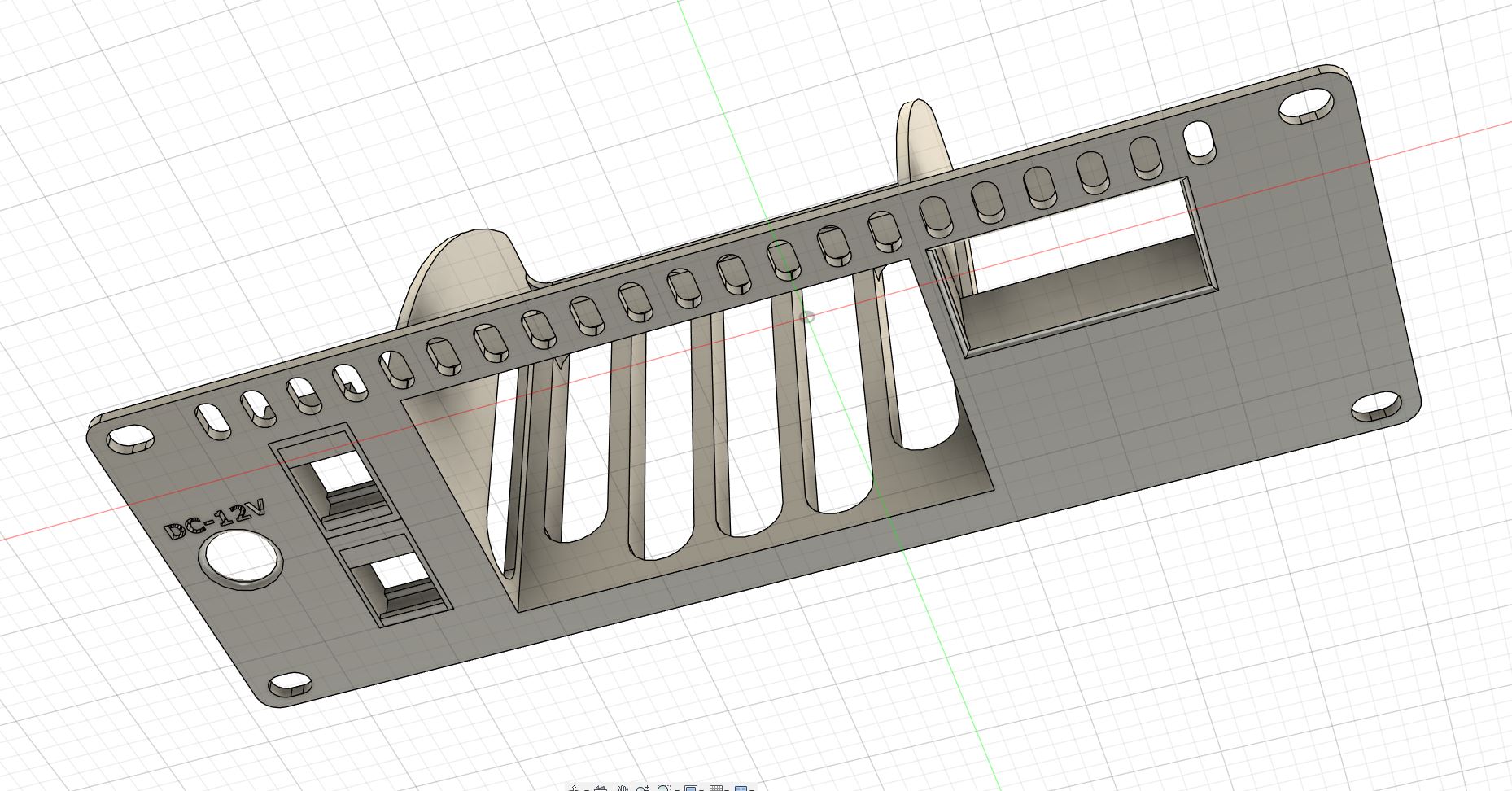The height and width of the screenshot is (791, 1512).
Task: Select the Orbit tool in navigation bar
Action: [574, 788]
